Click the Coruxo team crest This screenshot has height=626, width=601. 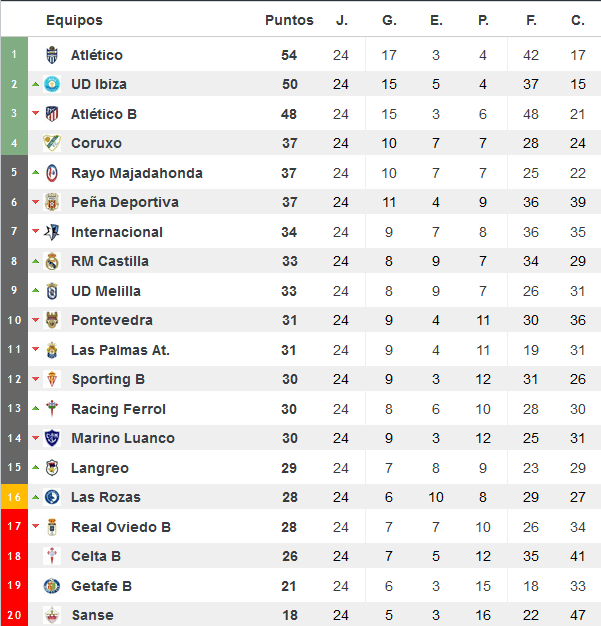[x=52, y=143]
